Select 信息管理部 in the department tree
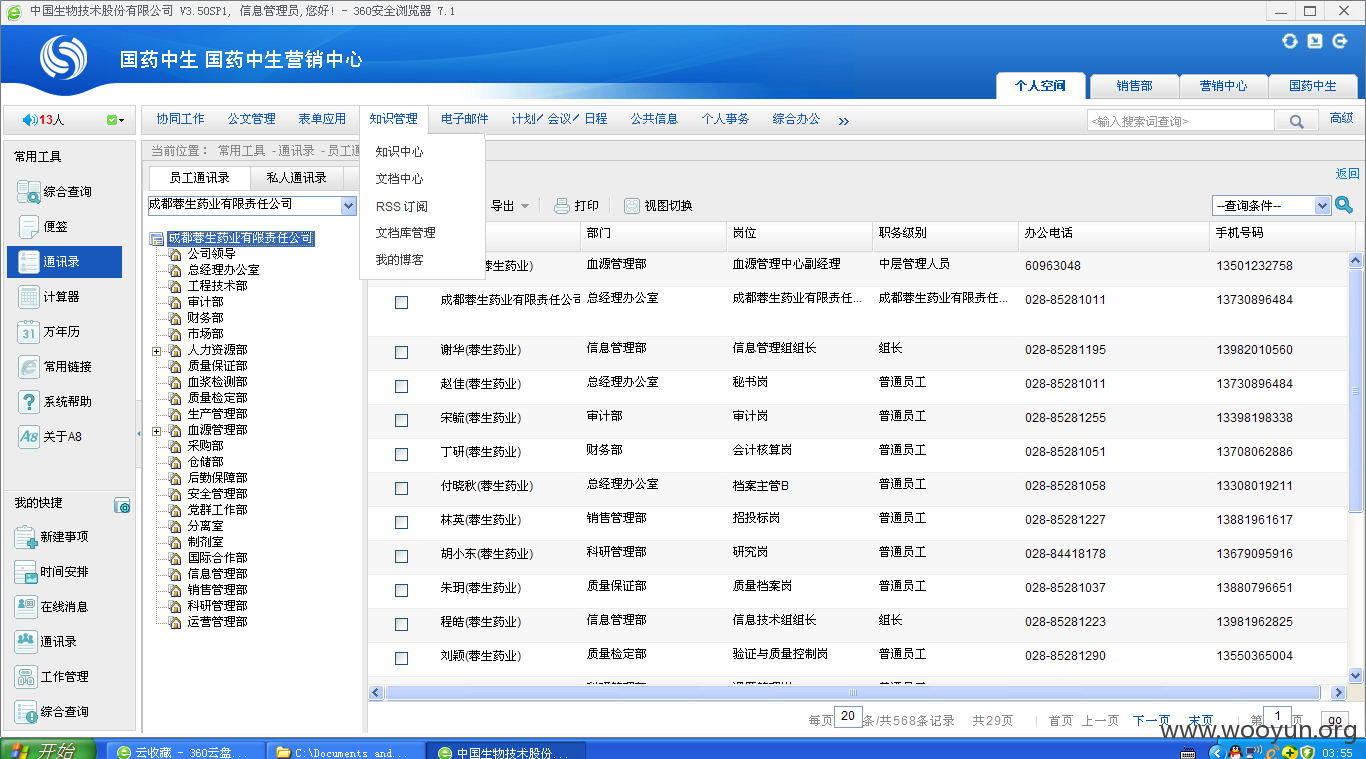Viewport: 1366px width, 759px height. pos(217,574)
